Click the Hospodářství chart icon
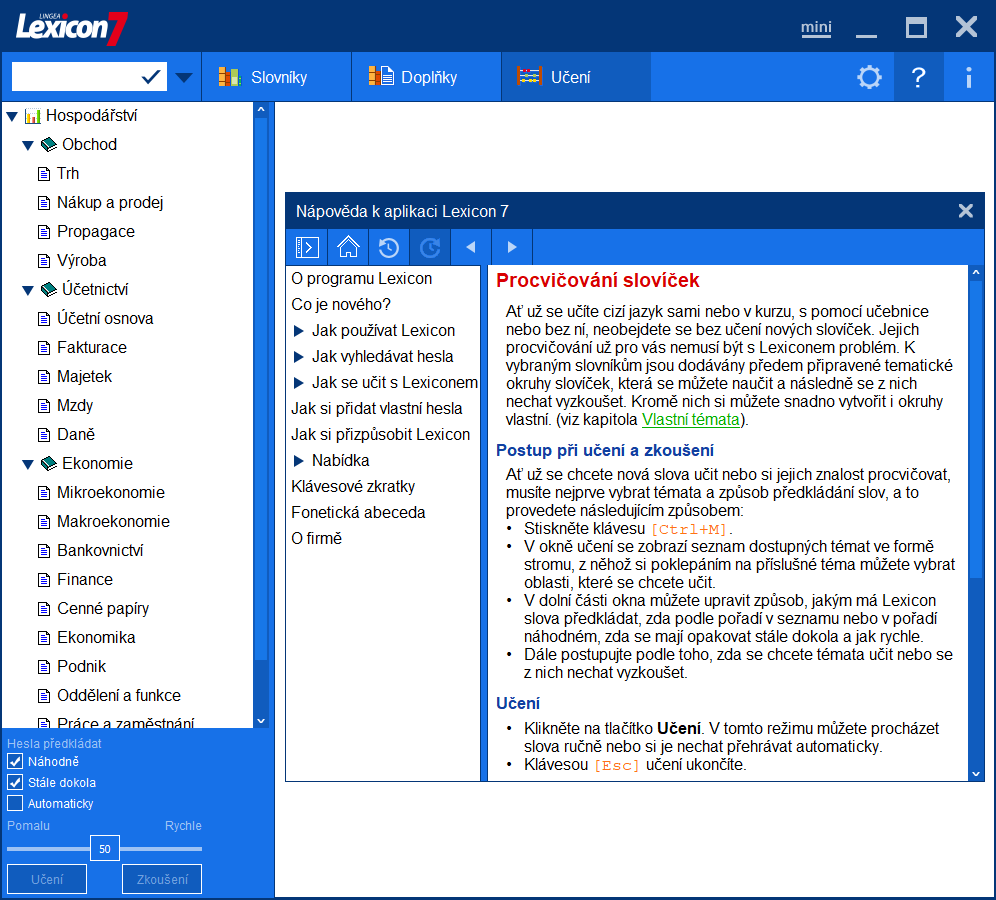 coord(32,116)
